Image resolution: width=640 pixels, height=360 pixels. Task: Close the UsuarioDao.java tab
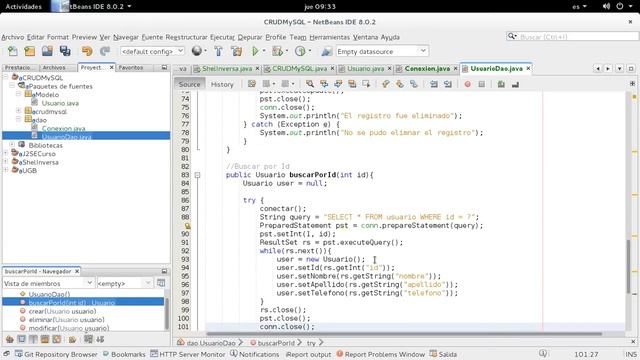(x=528, y=69)
